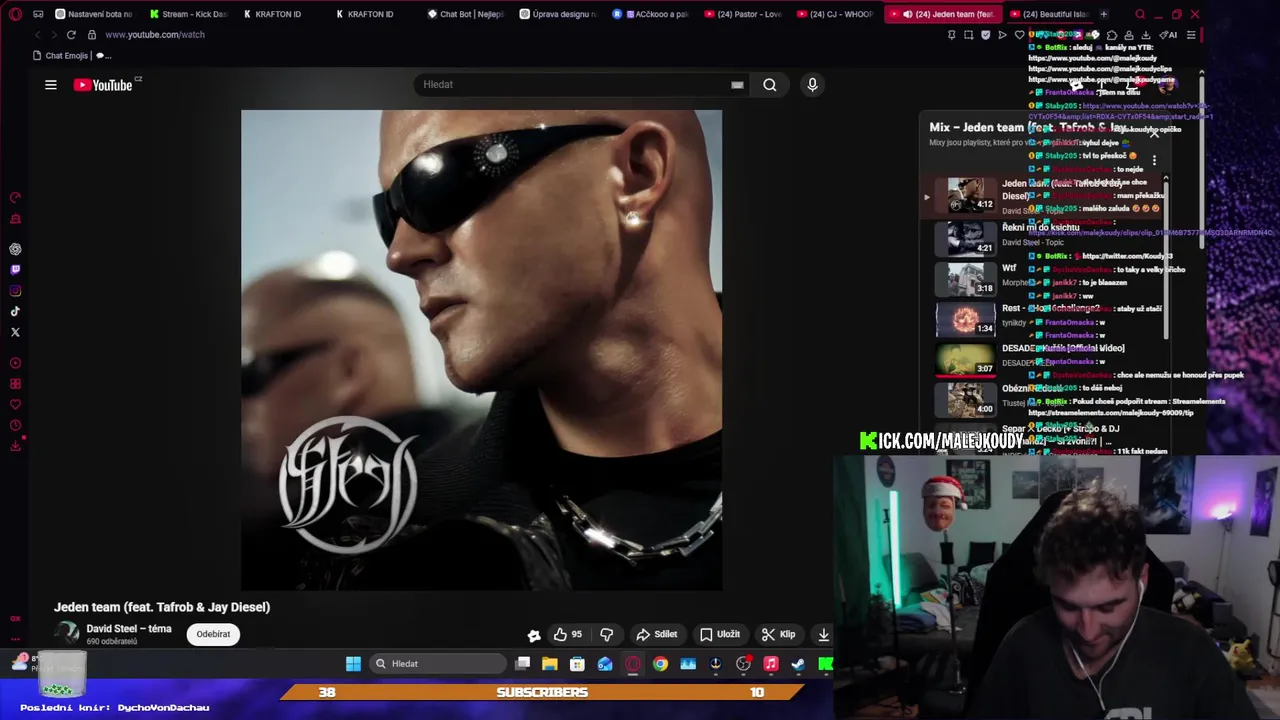
Task: Open the Mix playlist three-dot options menu
Action: 1154,160
